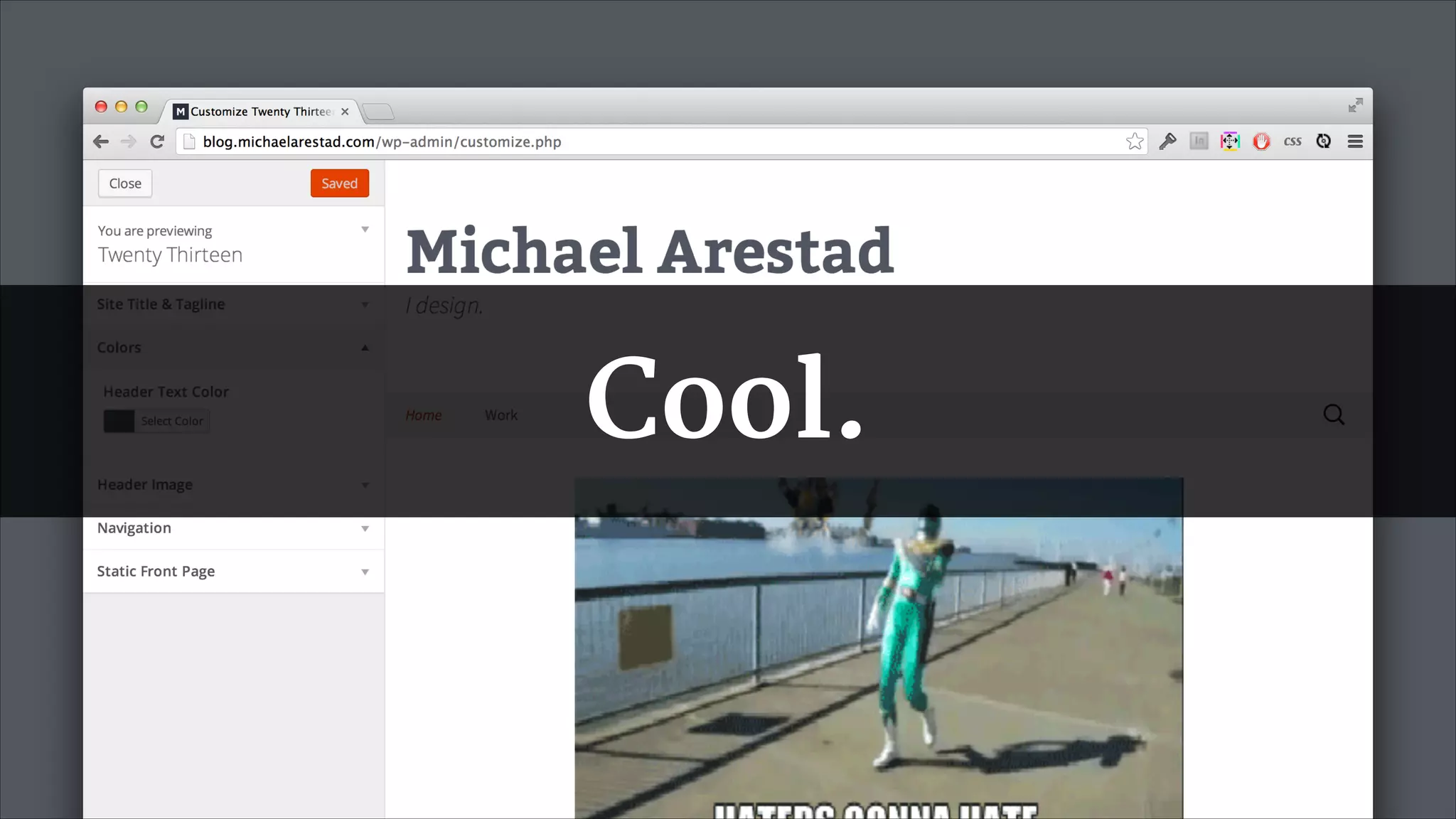Click the colorful crosshair extension icon

1230,141
